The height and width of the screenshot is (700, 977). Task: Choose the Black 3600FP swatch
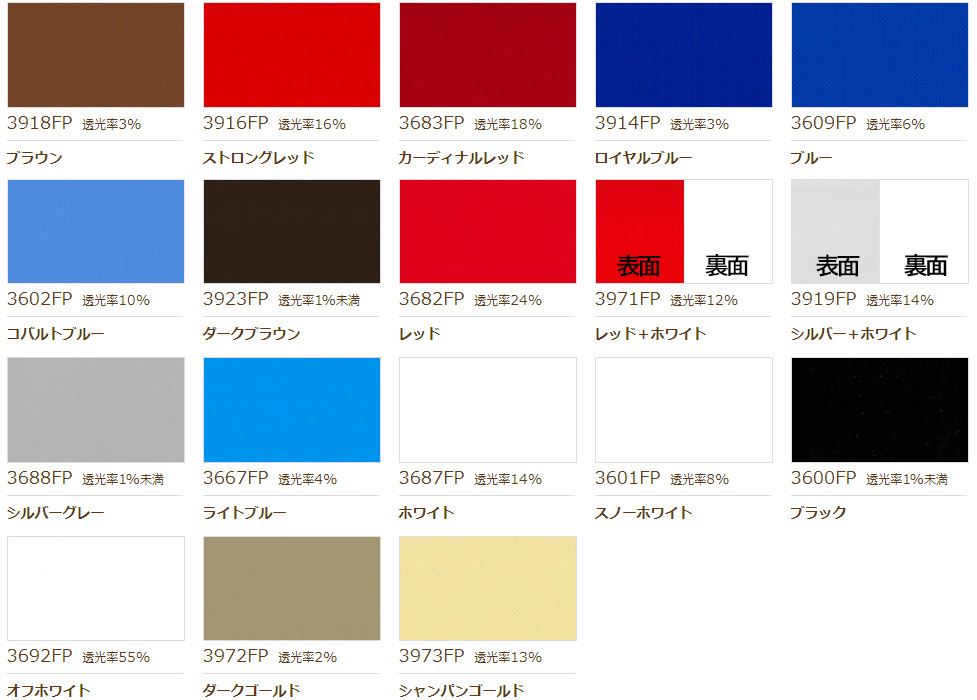[x=880, y=410]
